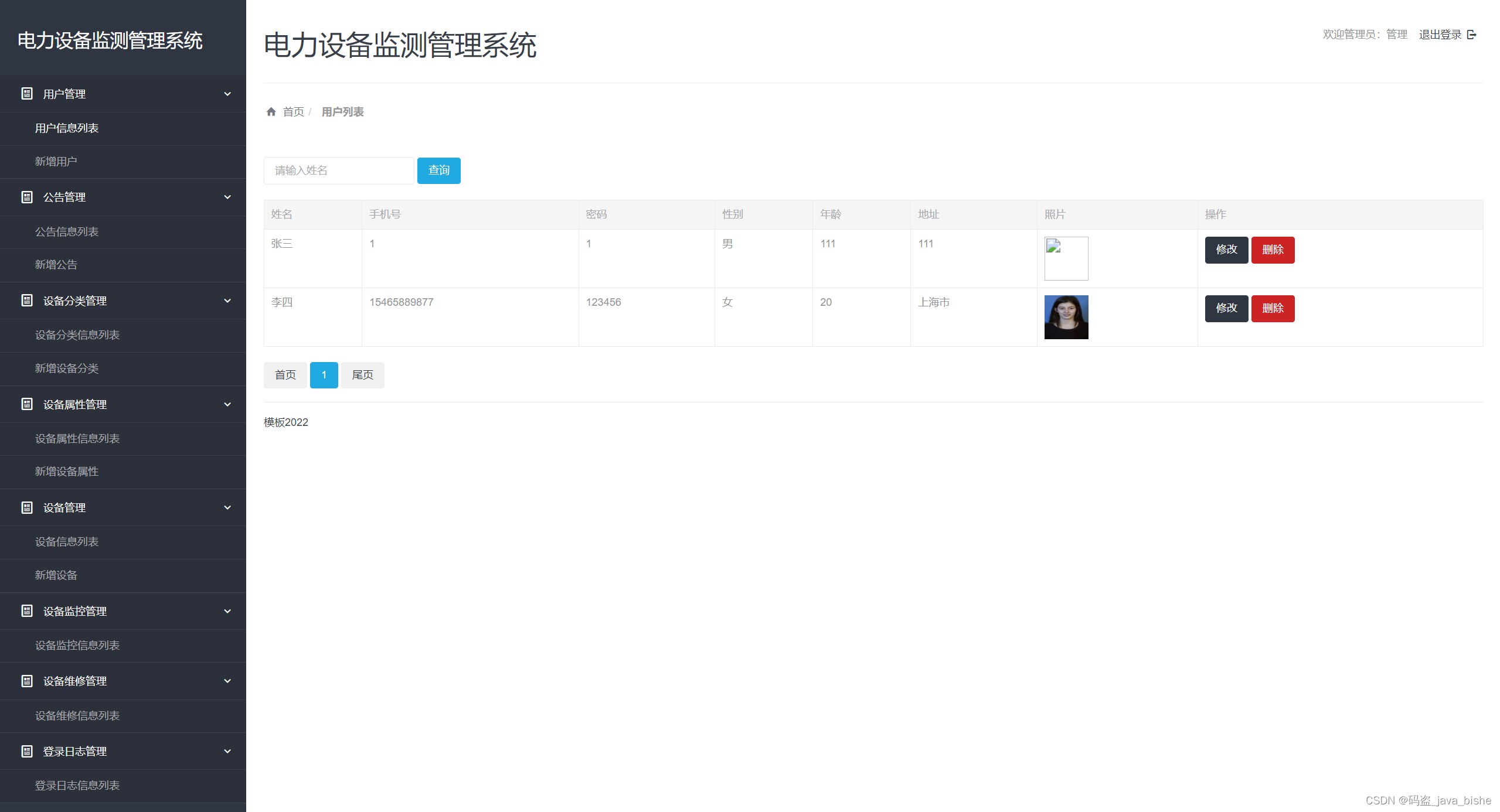1500x812 pixels.
Task: Delete the 李四 user row
Action: [1273, 309]
